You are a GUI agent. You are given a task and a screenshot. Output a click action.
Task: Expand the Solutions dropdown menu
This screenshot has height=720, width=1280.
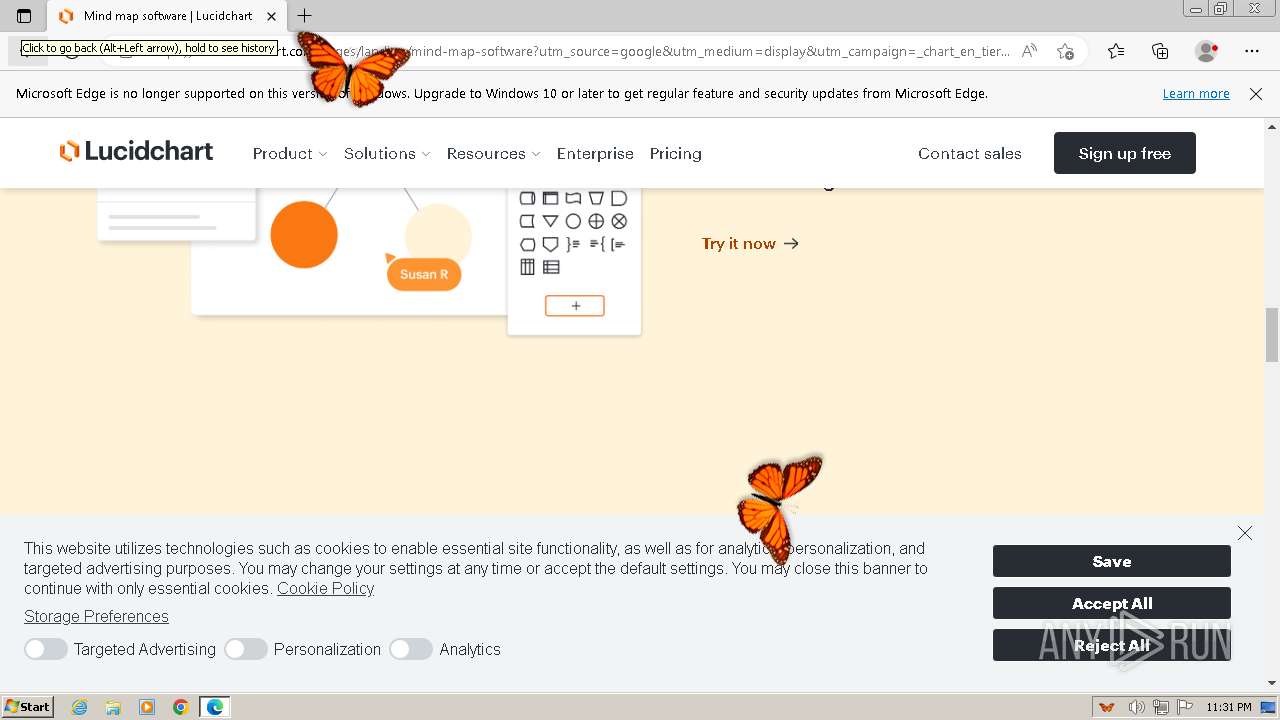387,153
